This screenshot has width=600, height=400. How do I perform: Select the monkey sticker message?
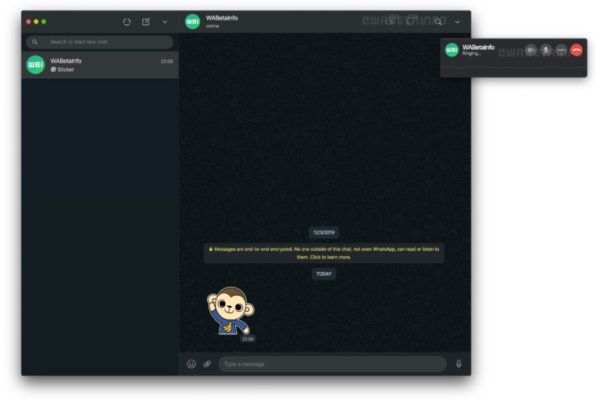click(231, 311)
